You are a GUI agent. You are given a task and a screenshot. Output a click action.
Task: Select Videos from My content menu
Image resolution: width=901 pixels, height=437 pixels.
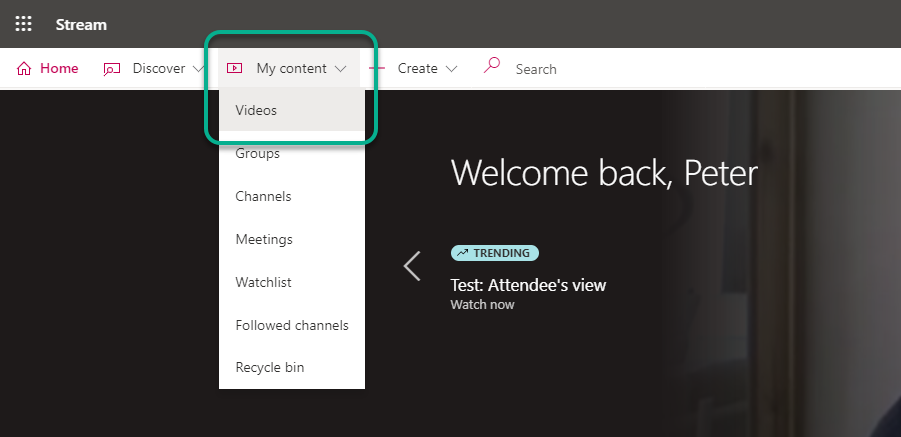292,110
